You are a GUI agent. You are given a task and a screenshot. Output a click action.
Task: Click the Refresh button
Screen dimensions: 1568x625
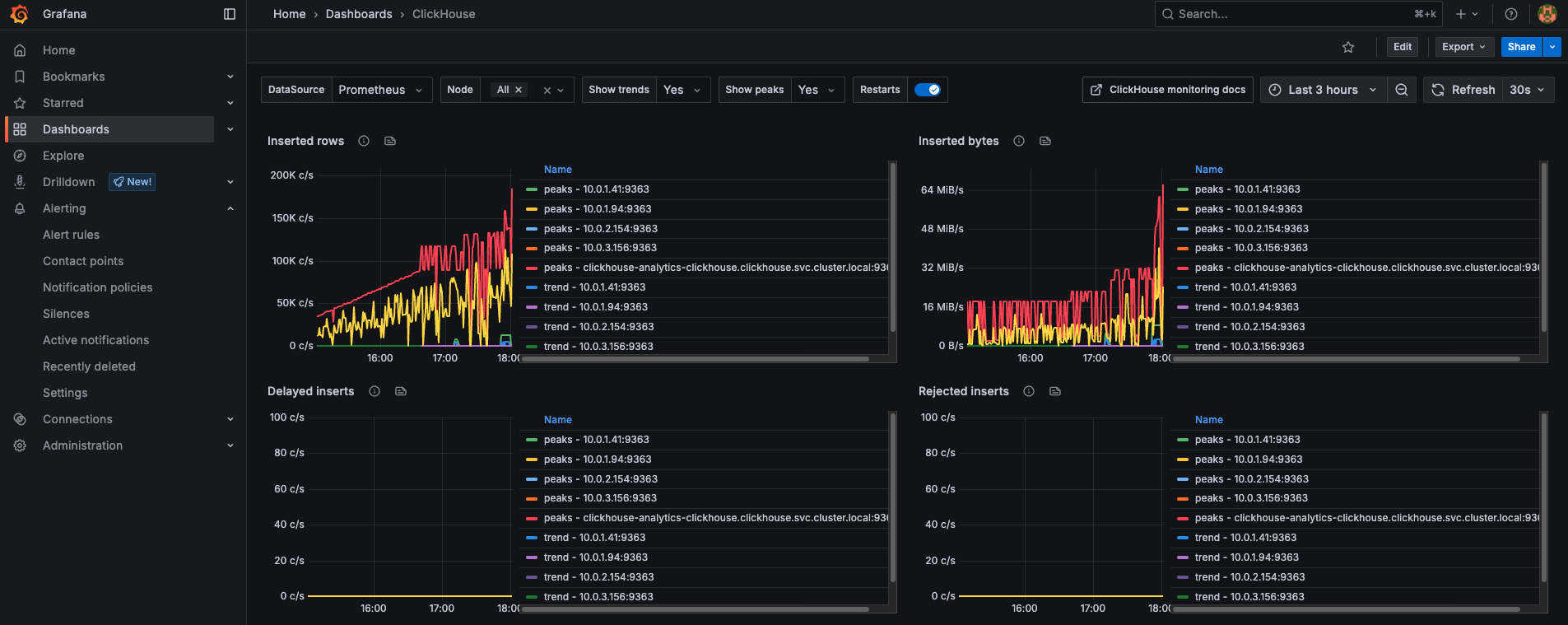pyautogui.click(x=1463, y=90)
